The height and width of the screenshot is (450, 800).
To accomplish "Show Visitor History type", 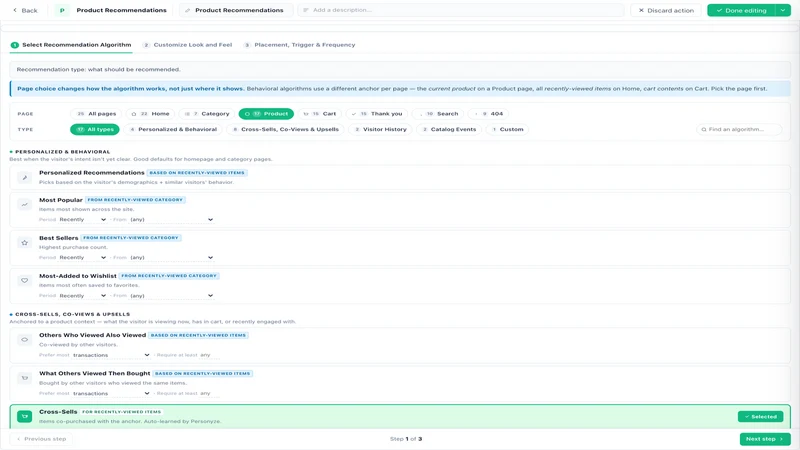I will pos(381,130).
